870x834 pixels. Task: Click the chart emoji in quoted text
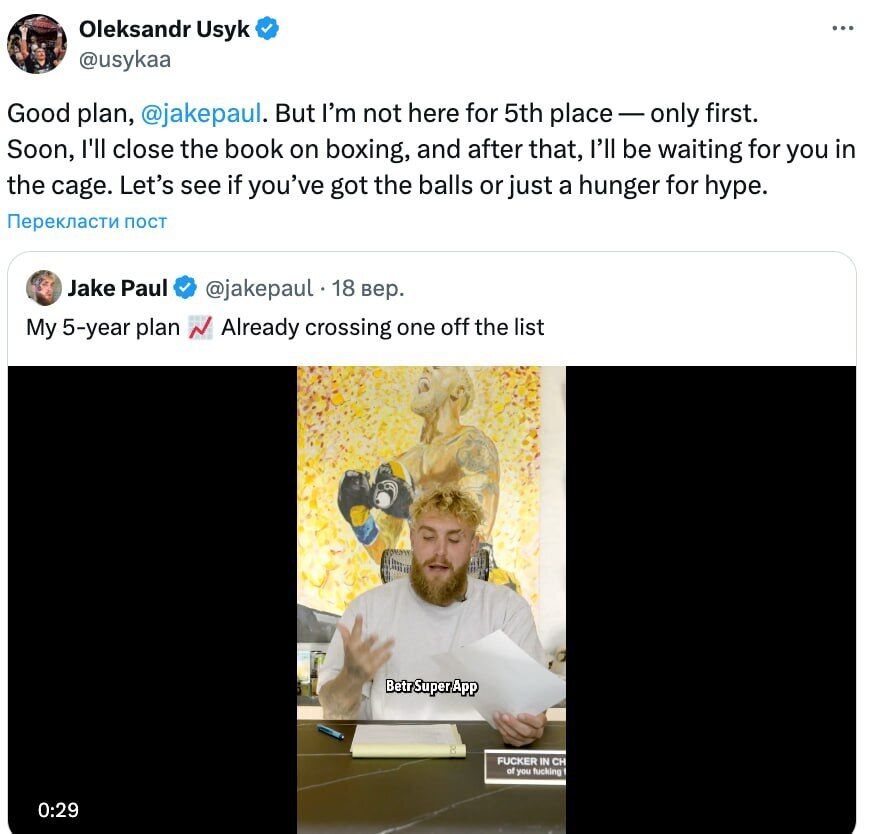(x=200, y=327)
